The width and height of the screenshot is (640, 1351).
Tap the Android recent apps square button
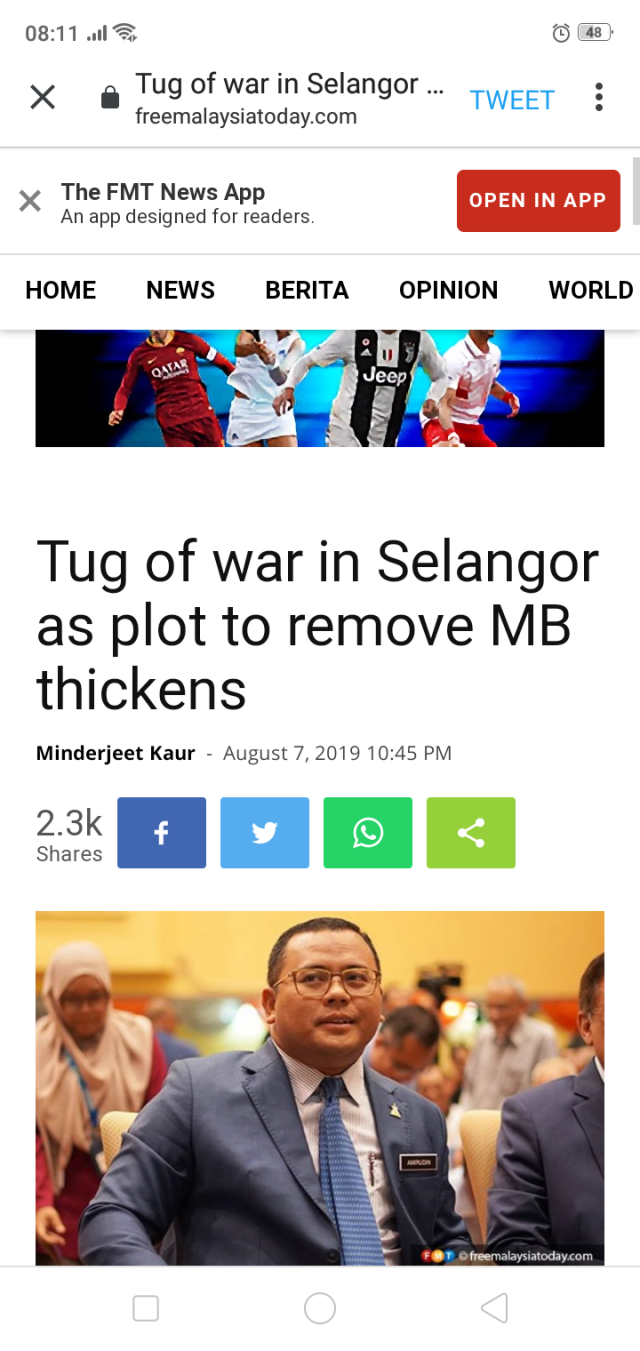point(146,1308)
